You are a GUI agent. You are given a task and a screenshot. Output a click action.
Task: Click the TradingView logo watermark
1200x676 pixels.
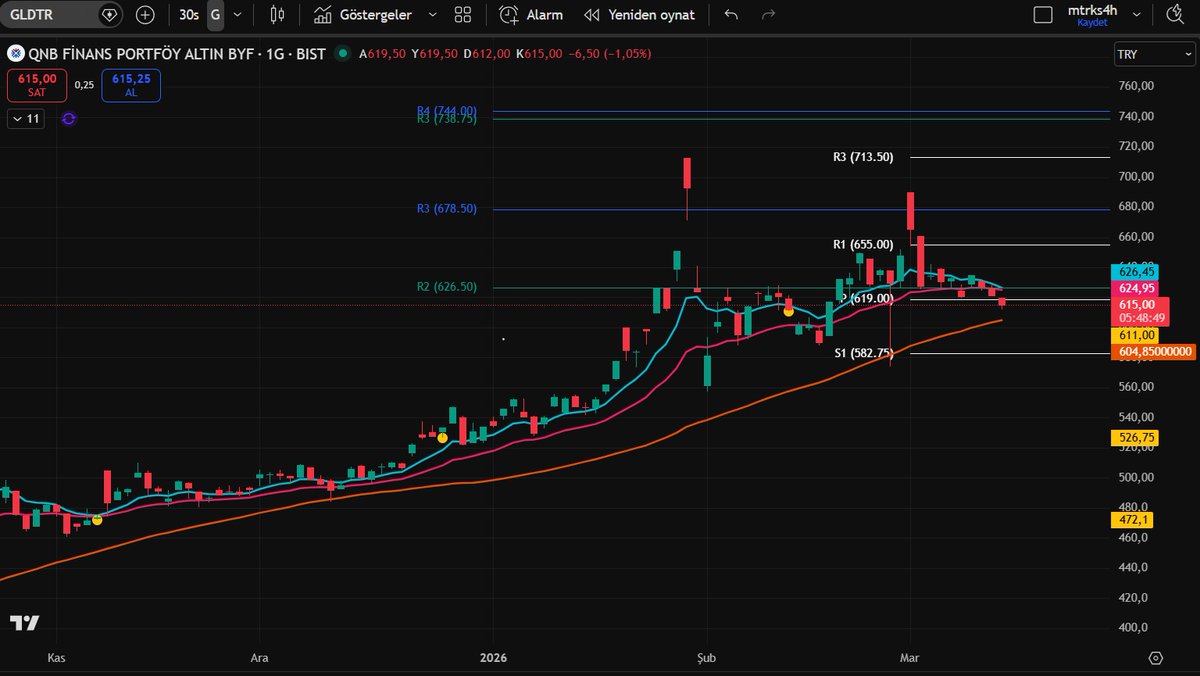25,622
